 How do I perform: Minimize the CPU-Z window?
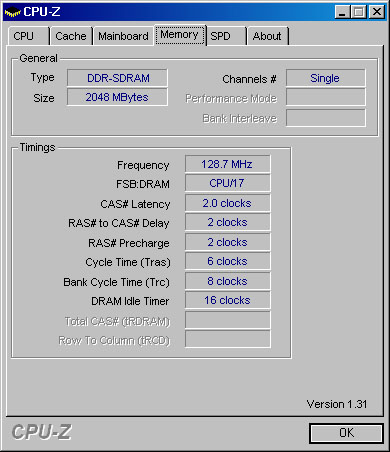click(x=342, y=12)
